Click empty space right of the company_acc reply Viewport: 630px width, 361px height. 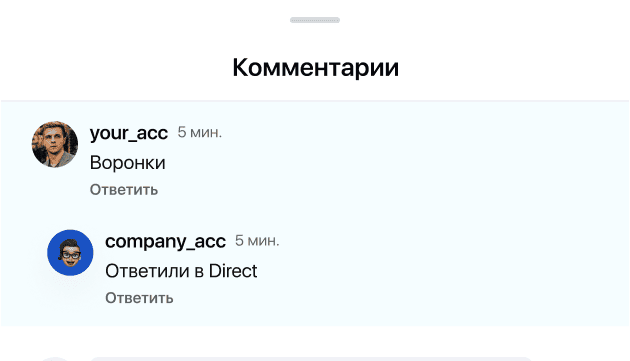[x=442, y=271]
